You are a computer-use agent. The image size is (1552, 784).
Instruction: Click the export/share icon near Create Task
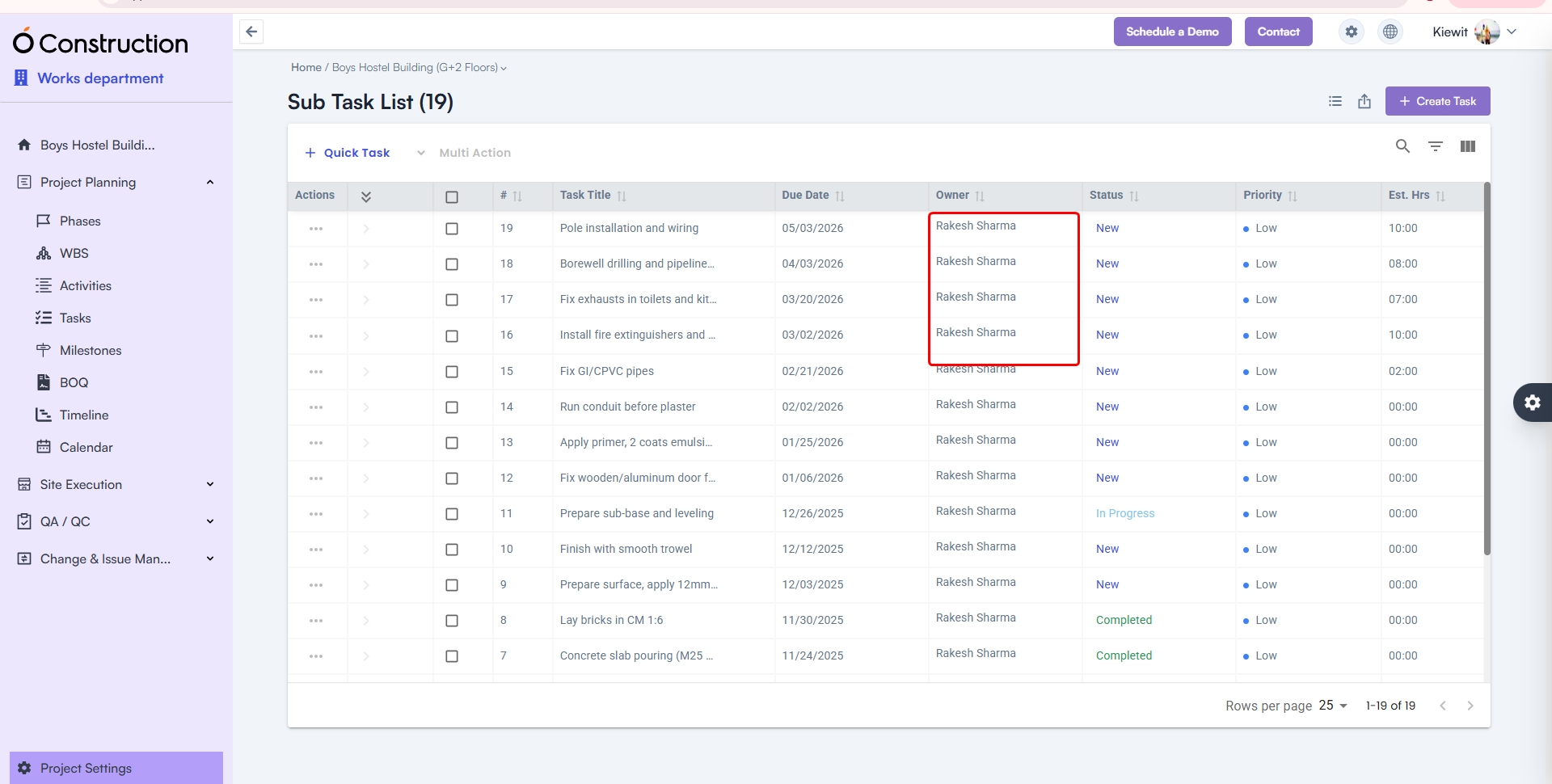point(1364,101)
